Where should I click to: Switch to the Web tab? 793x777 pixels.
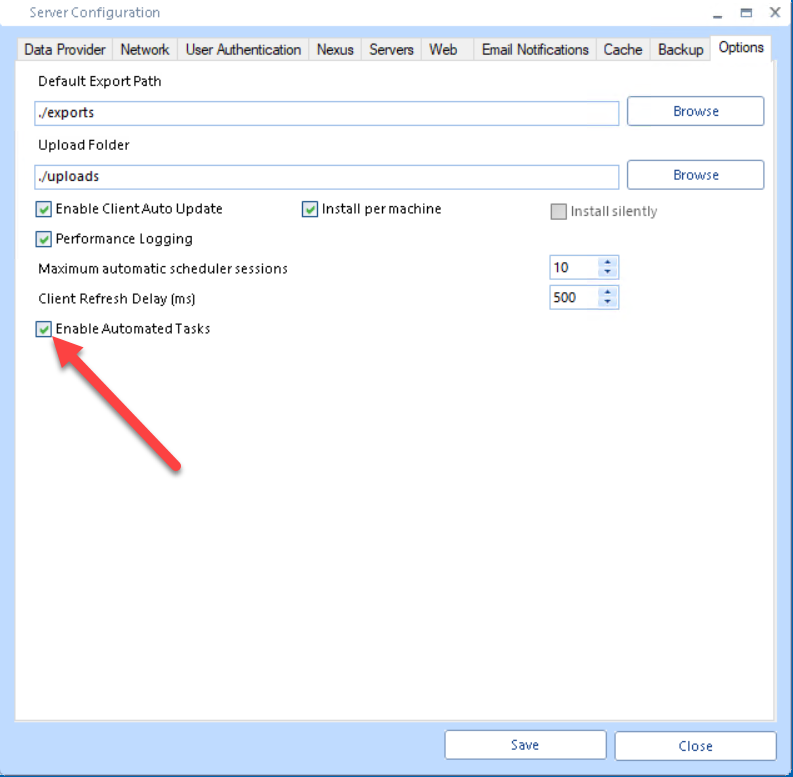(x=443, y=50)
